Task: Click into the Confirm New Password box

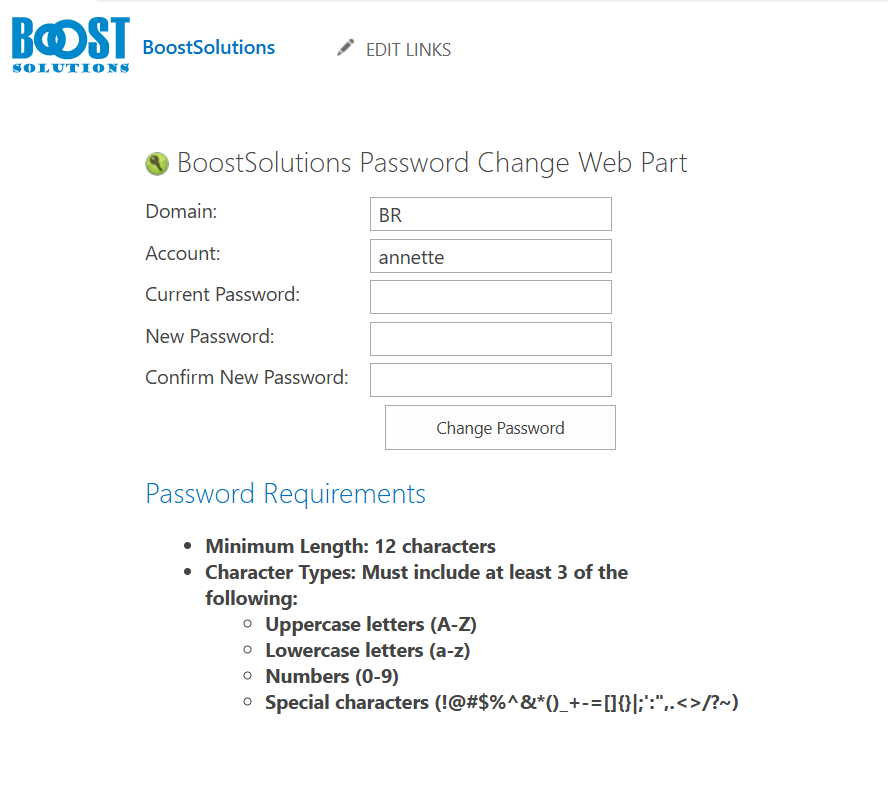Action: coord(490,380)
